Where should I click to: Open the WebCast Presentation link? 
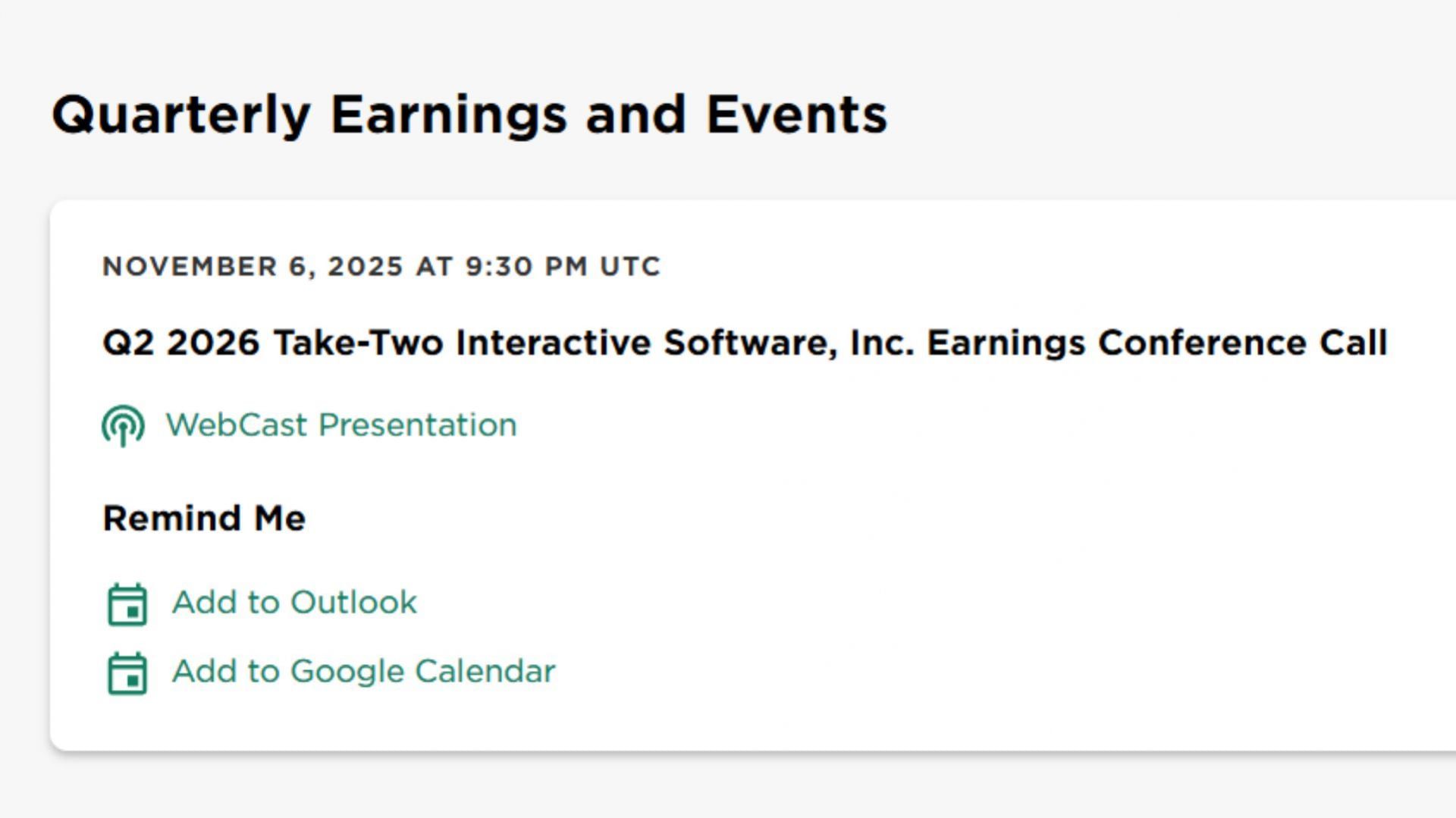[341, 425]
